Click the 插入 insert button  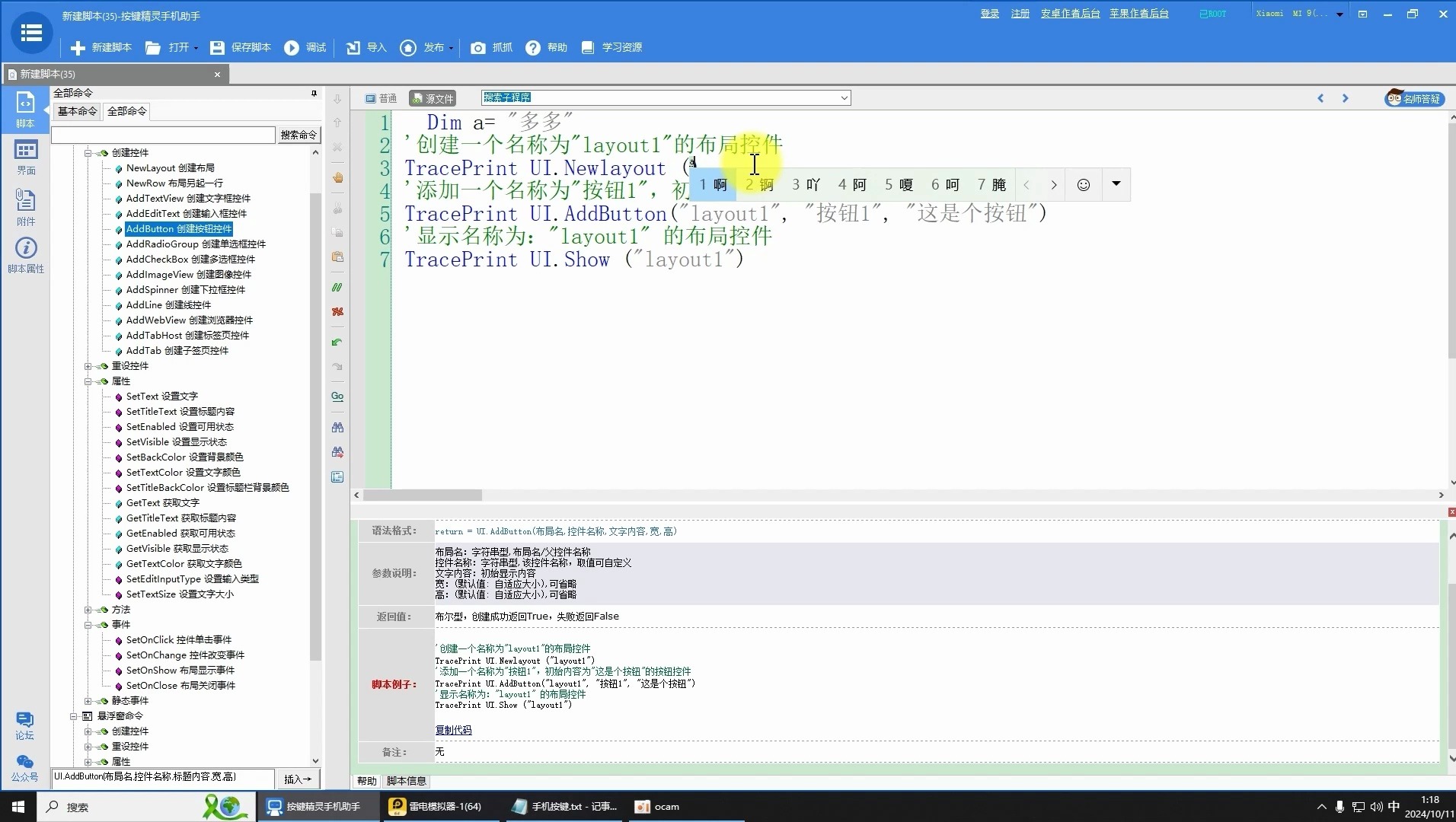tap(298, 779)
